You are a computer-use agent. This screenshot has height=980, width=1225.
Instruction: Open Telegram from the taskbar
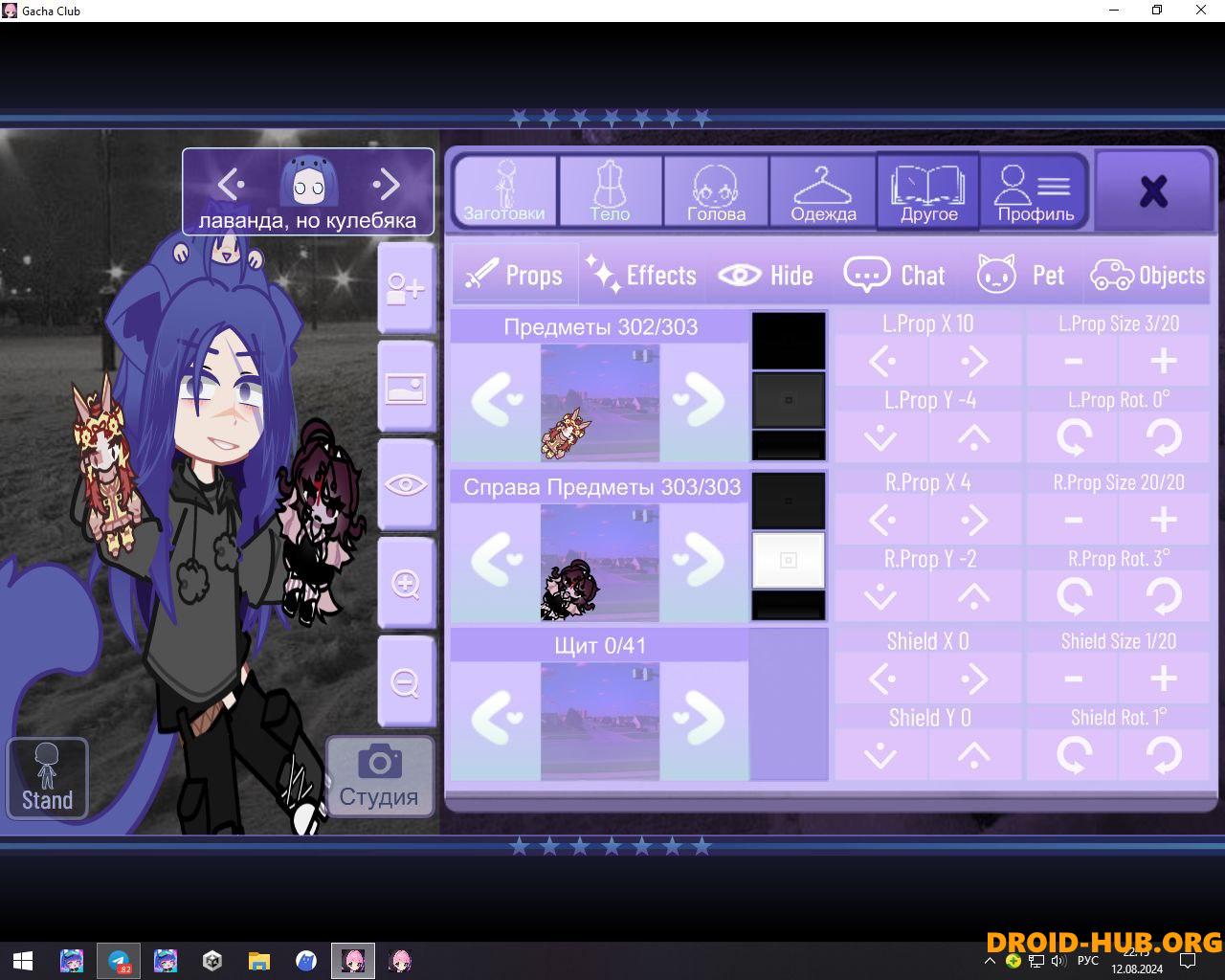click(119, 961)
